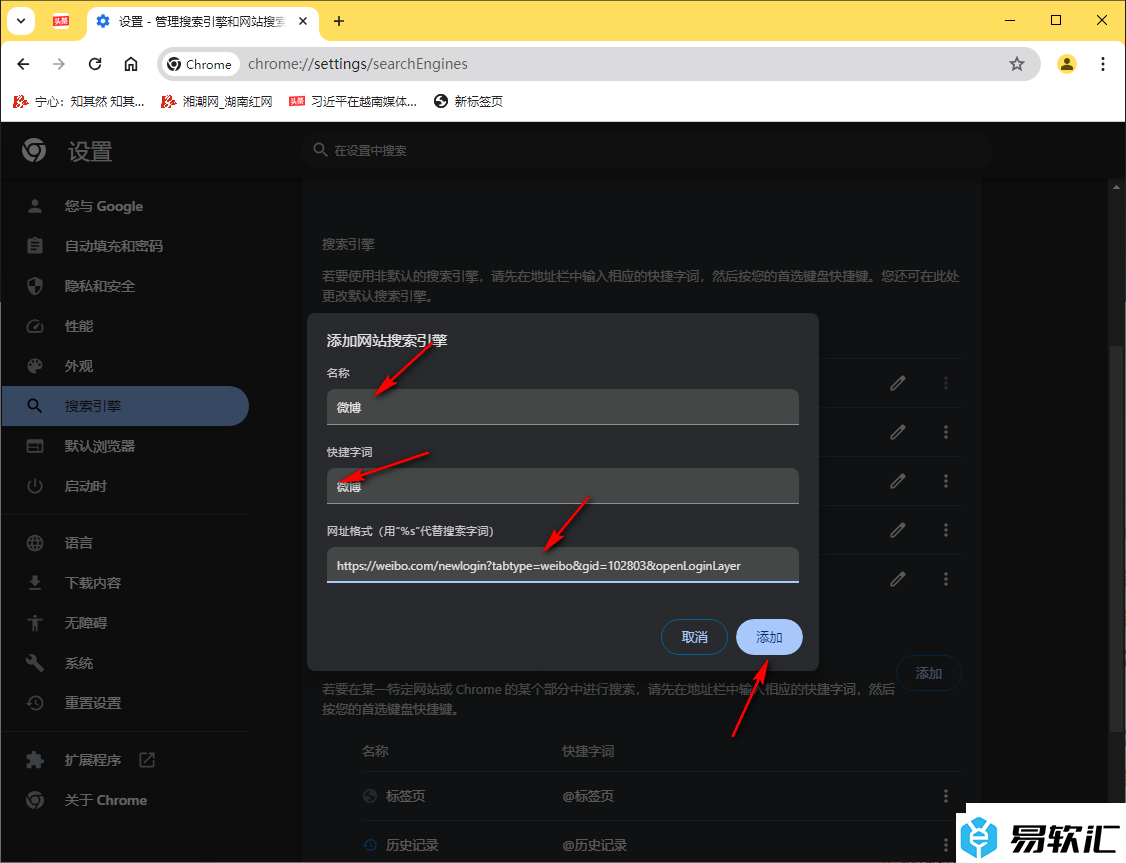
Task: Reload the current page
Action: click(x=95, y=64)
